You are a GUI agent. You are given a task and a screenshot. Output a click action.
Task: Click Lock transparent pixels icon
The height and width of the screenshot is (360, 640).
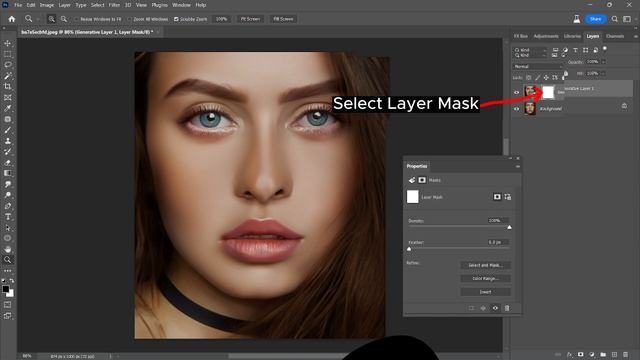(529, 78)
